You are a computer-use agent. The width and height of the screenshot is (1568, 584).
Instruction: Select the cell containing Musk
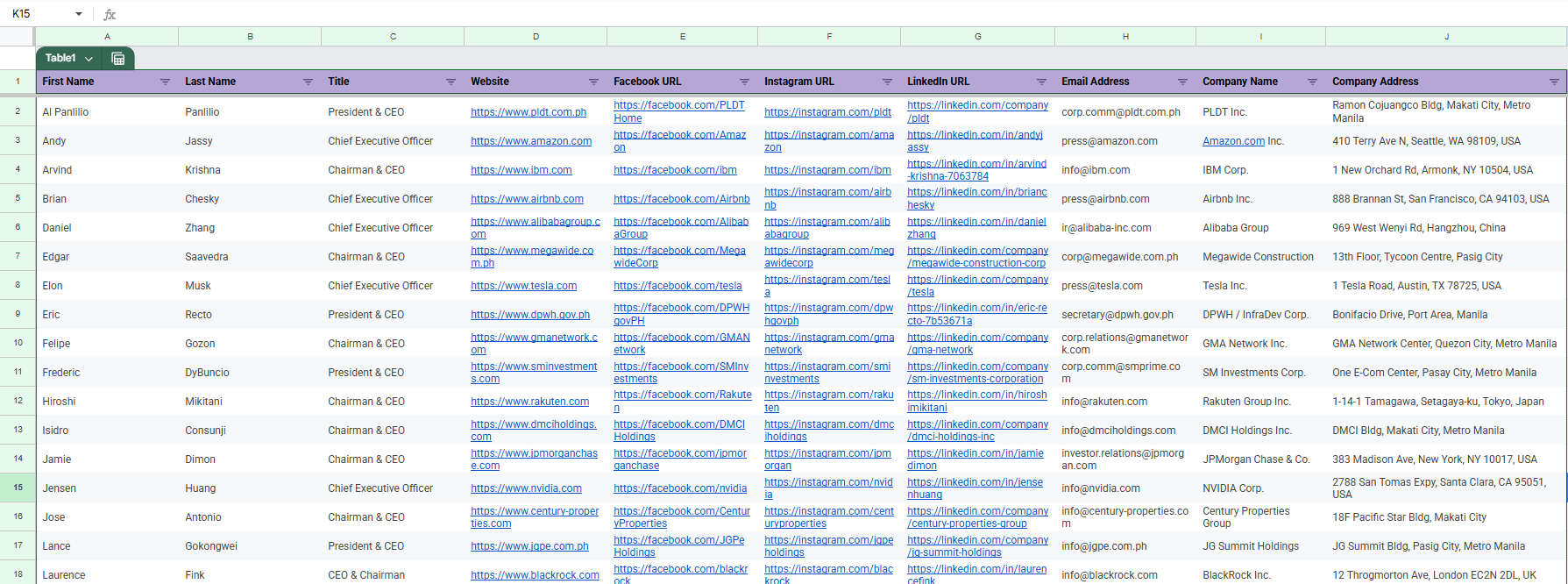(x=250, y=285)
